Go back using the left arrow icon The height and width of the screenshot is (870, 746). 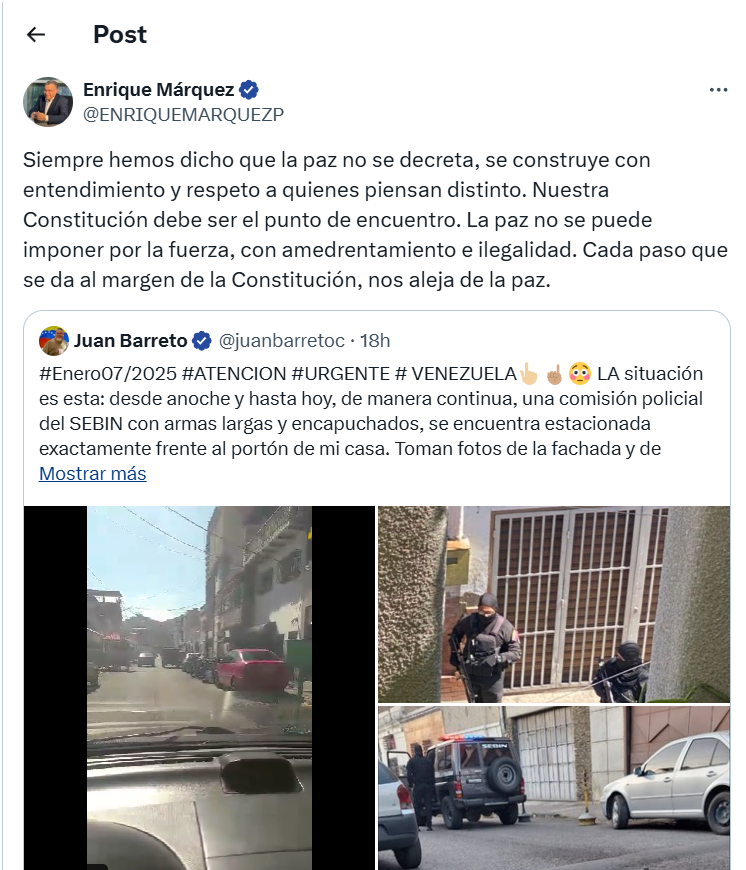click(36, 34)
